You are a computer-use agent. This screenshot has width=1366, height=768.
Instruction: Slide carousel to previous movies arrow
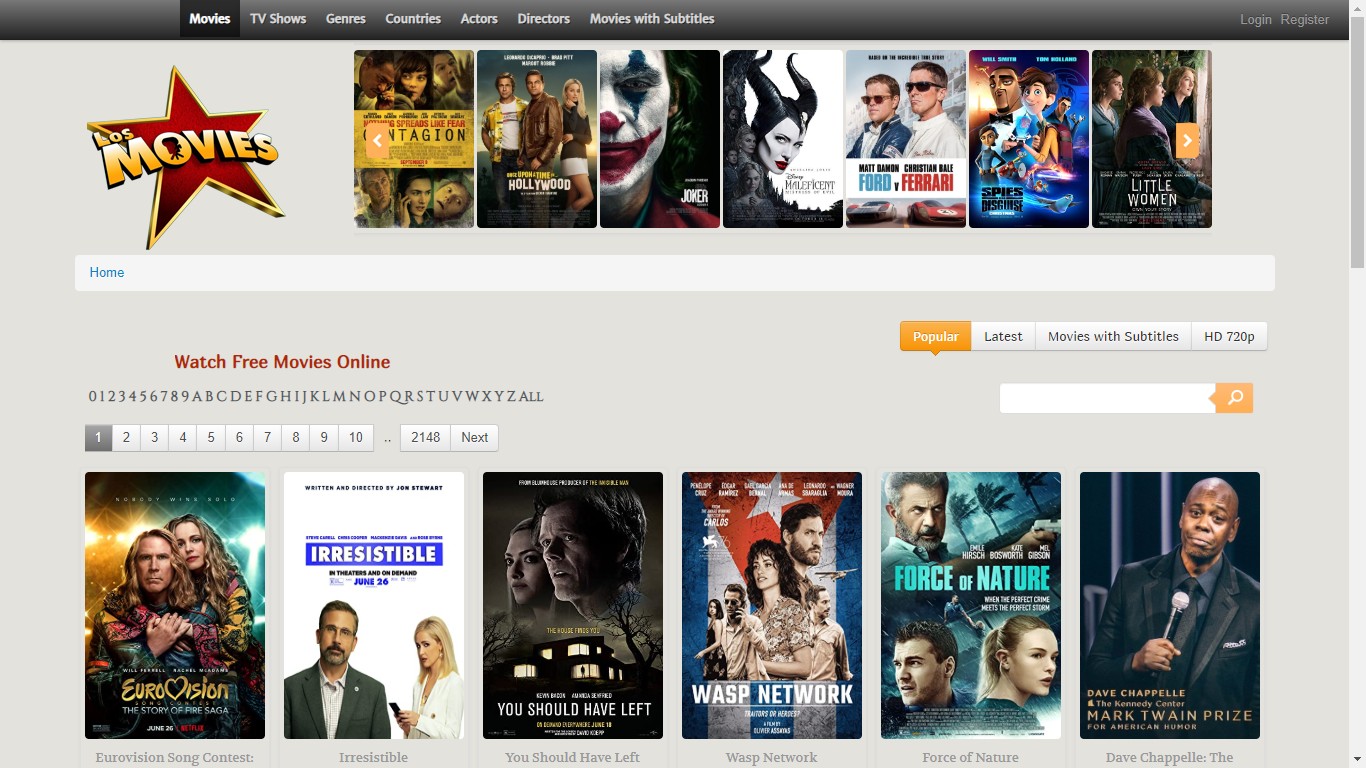(x=377, y=140)
